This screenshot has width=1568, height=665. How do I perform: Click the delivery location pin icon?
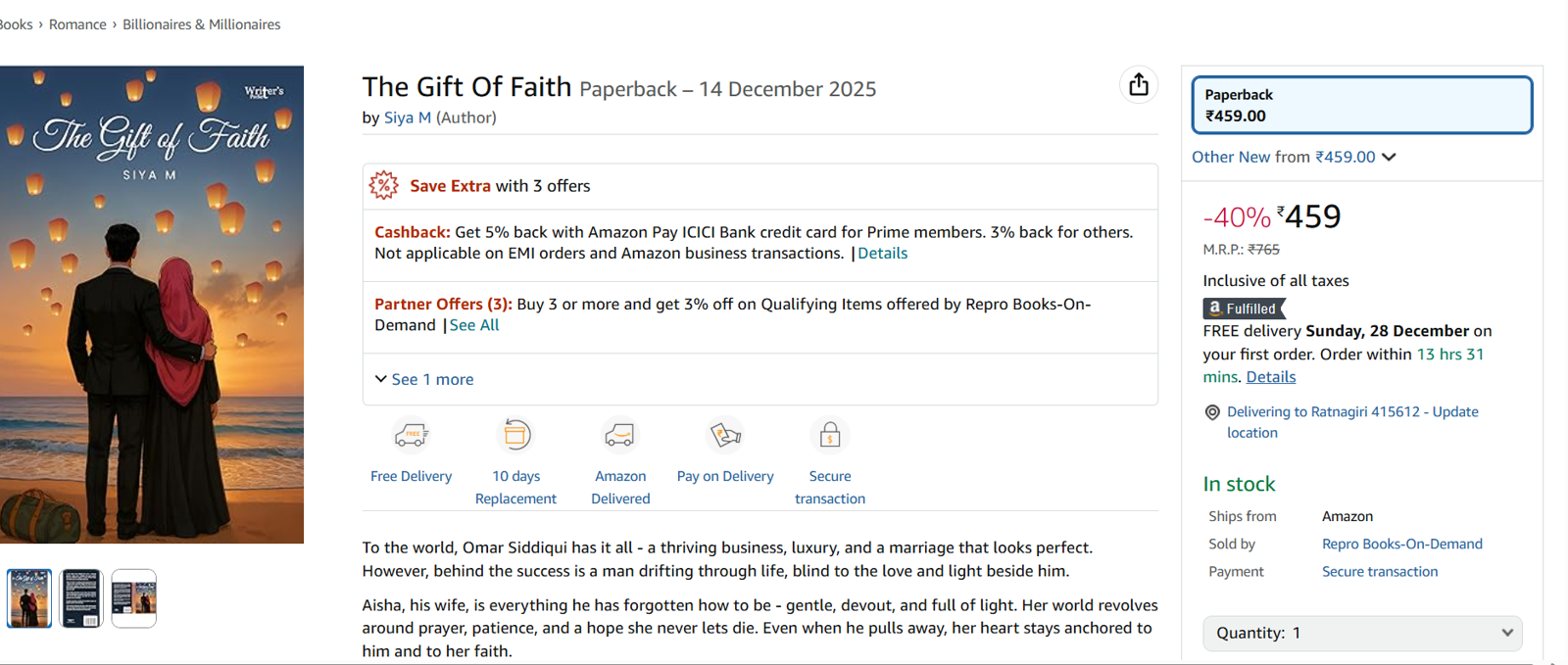1212,412
